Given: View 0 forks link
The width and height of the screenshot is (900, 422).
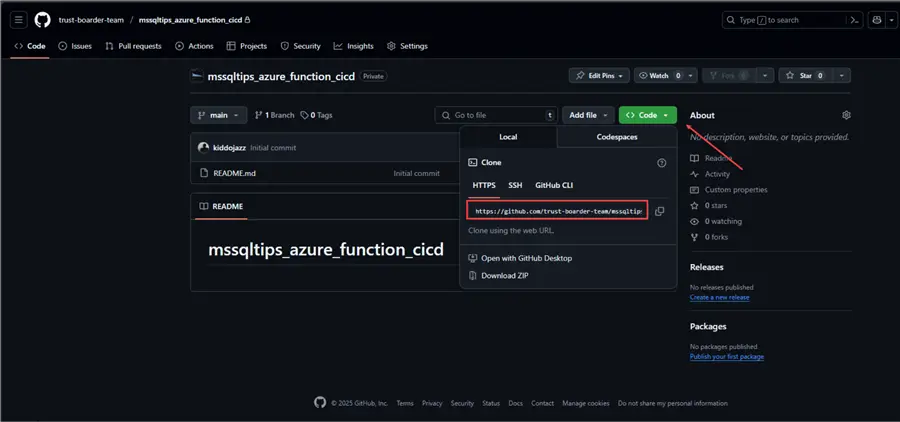Looking at the screenshot, I should pyautogui.click(x=716, y=237).
